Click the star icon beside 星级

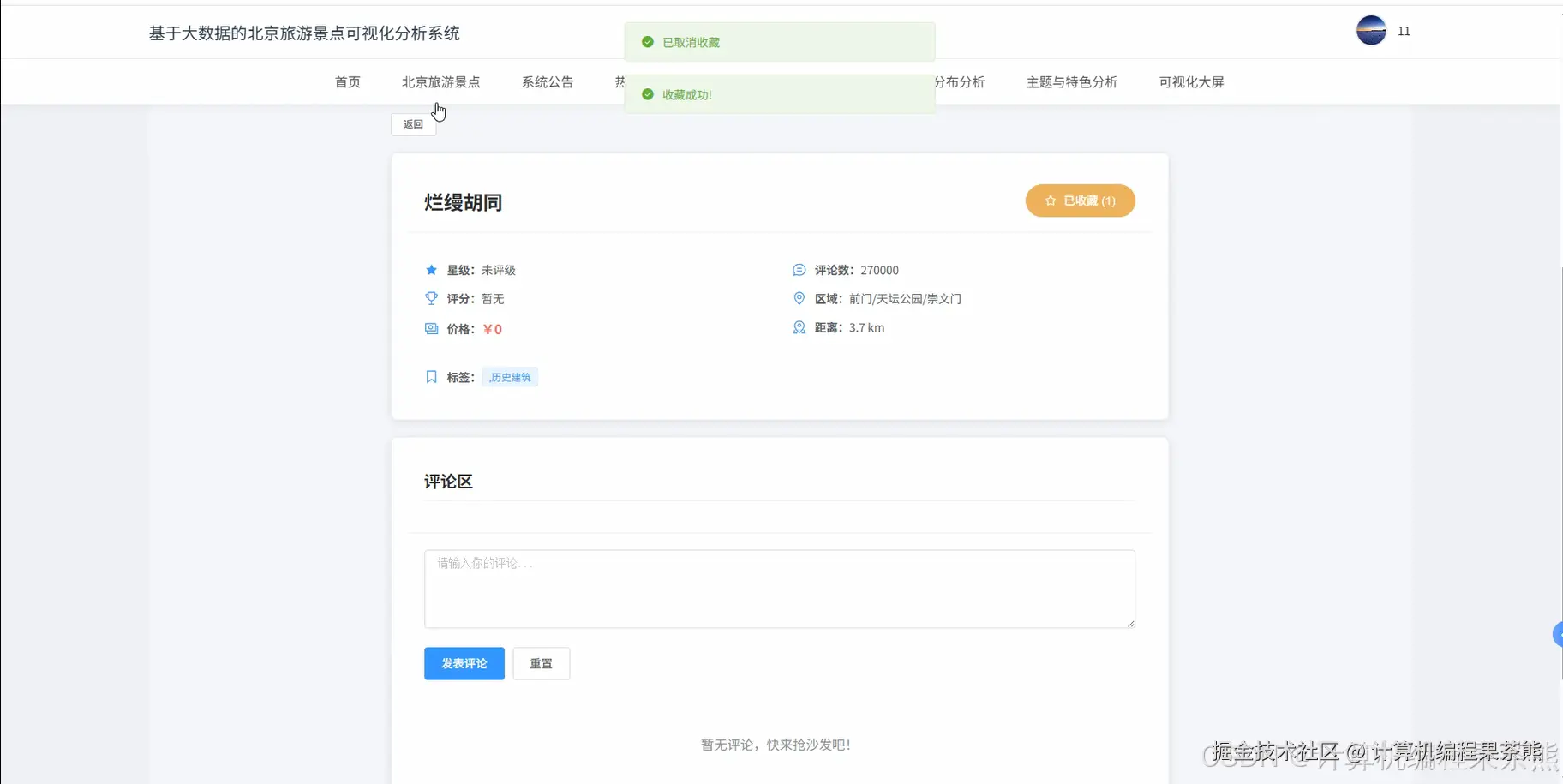tap(431, 269)
